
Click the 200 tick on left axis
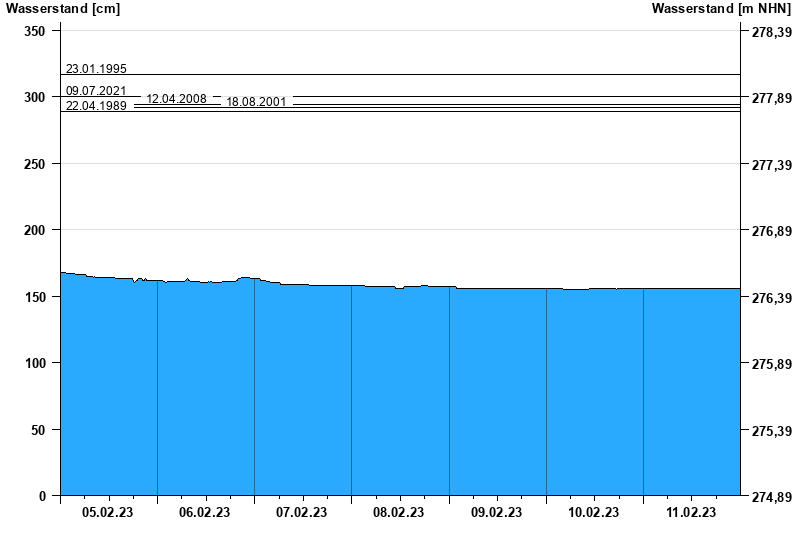point(35,230)
